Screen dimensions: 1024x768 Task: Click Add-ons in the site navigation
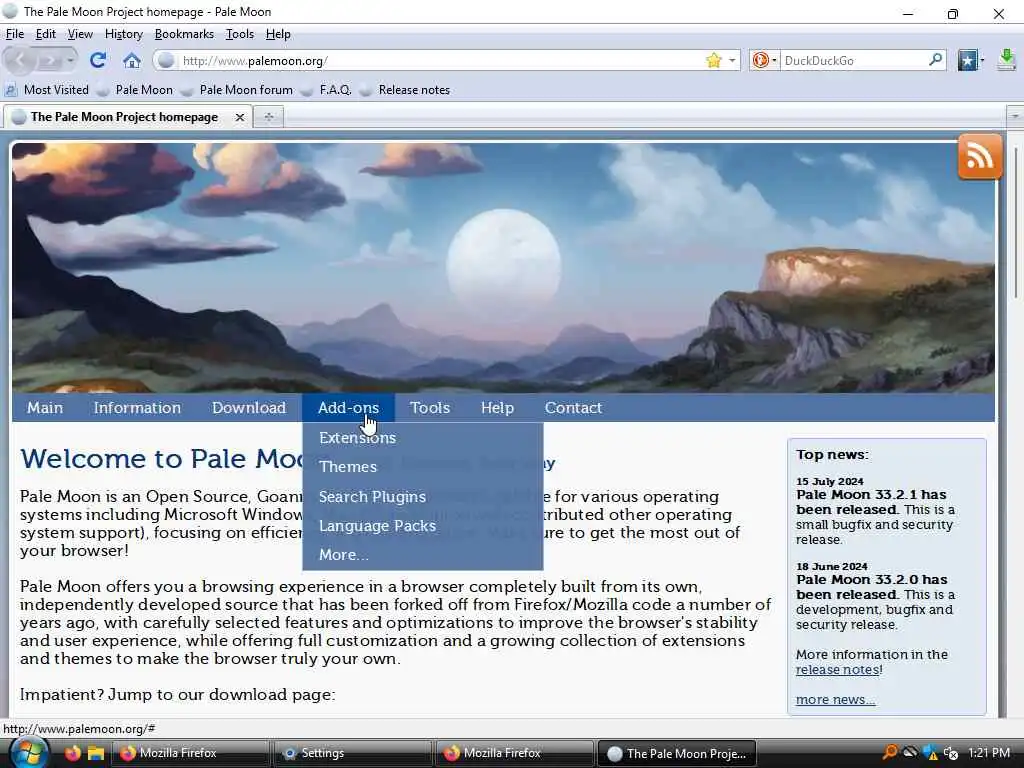pos(348,408)
